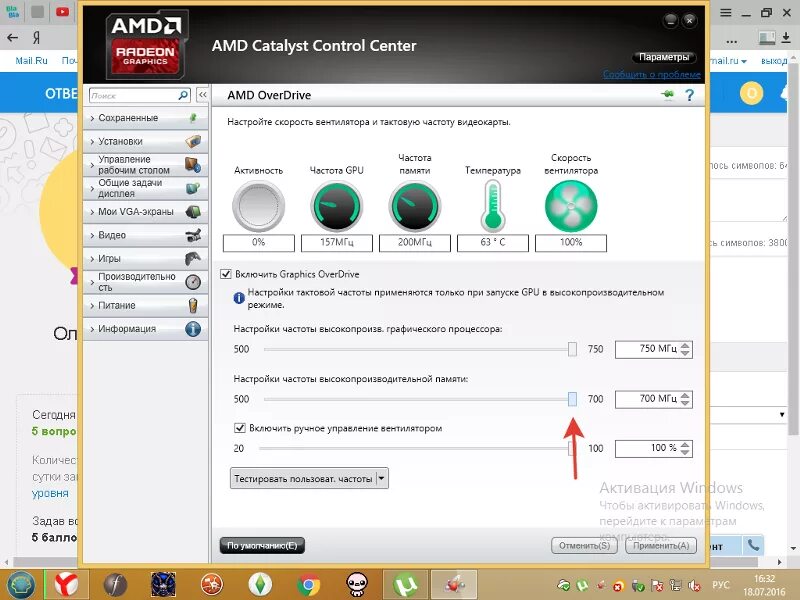Increase memory clock with up stepper arrow
Image resolution: width=800 pixels, height=600 pixels.
click(685, 395)
